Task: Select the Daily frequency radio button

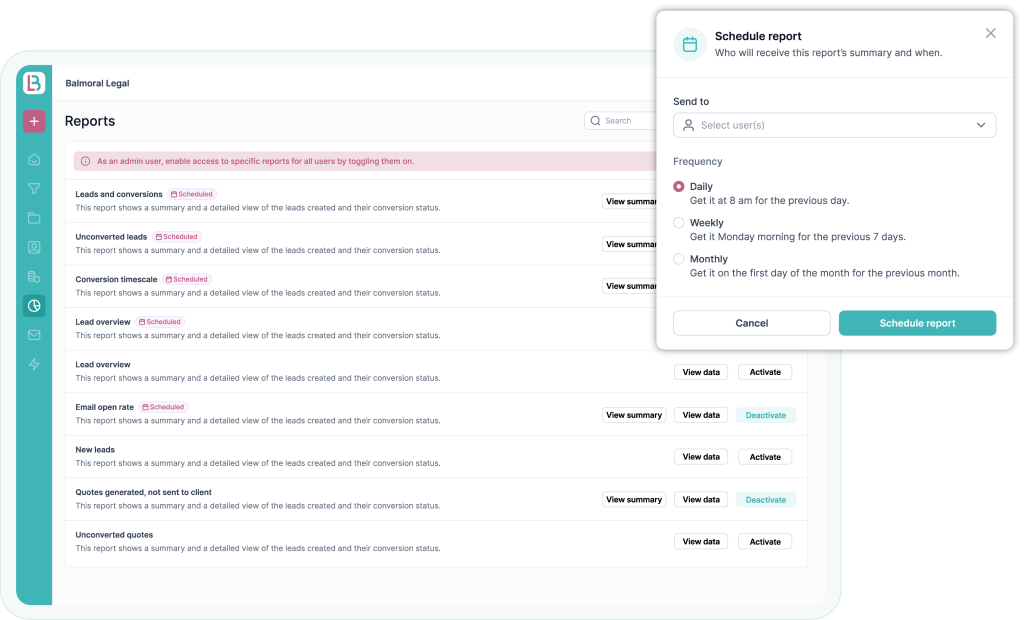Action: pos(679,187)
